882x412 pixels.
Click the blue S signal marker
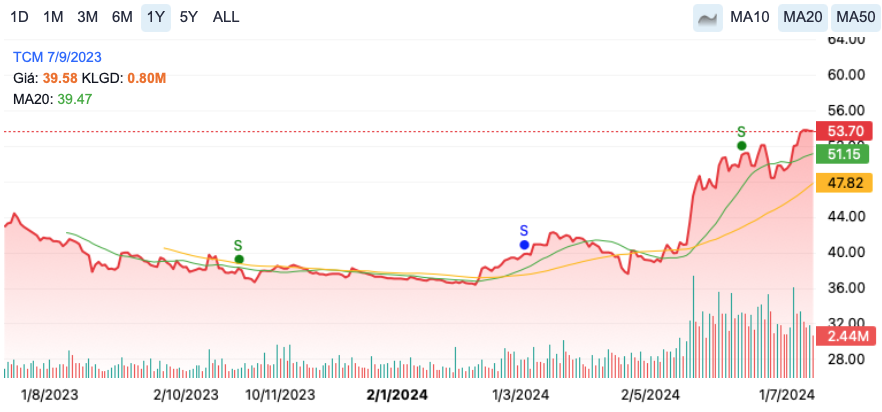[524, 244]
